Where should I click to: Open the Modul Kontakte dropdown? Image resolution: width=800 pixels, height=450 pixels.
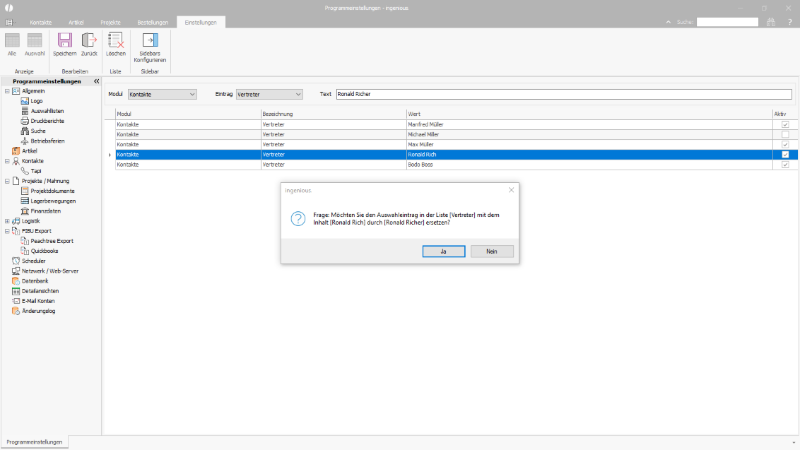[x=162, y=94]
